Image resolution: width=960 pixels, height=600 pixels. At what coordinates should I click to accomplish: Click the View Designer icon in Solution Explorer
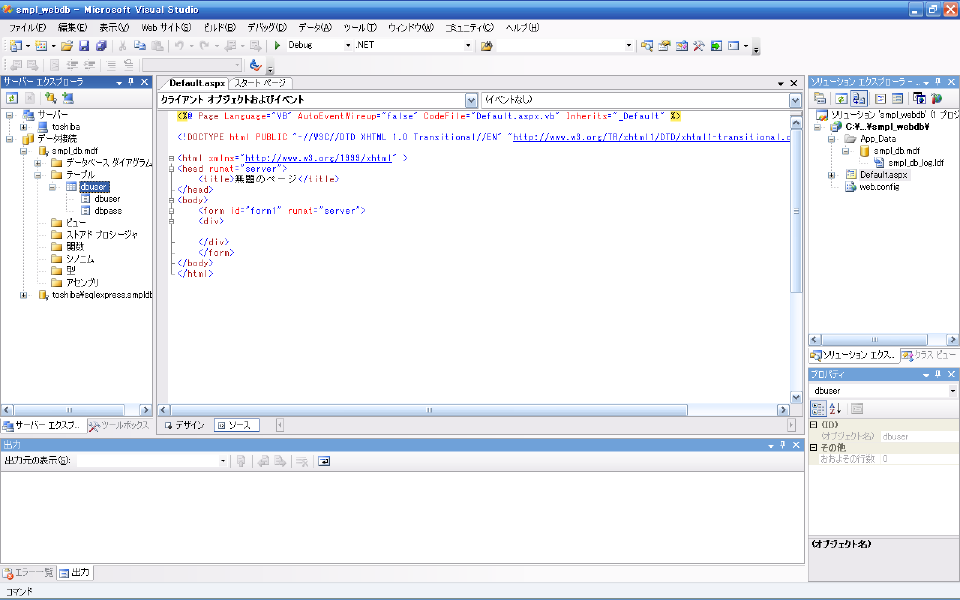pyautogui.click(x=897, y=99)
